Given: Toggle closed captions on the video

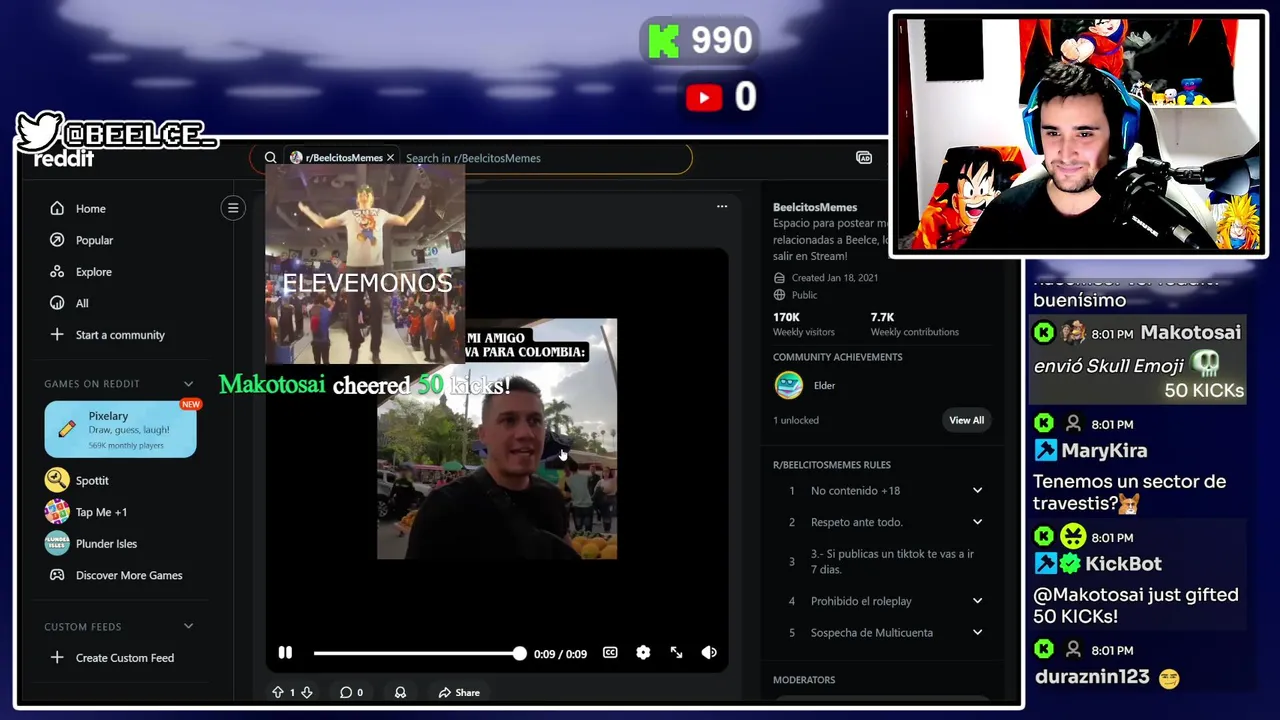Looking at the screenshot, I should point(610,653).
